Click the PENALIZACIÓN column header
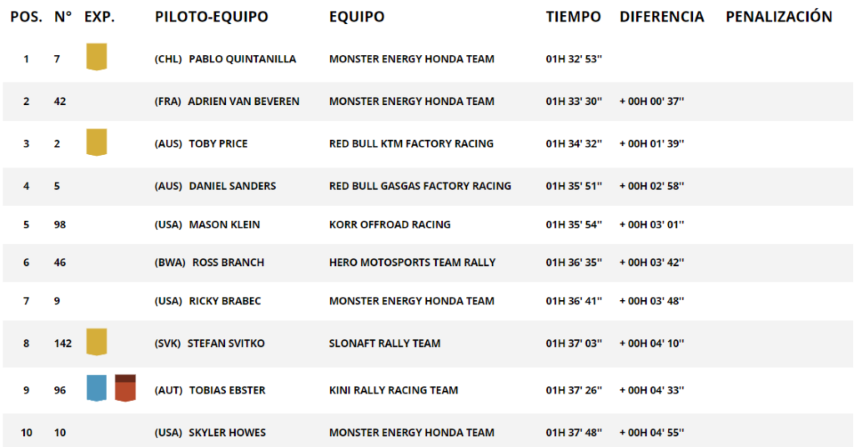The image size is (854, 447). pyautogui.click(x=779, y=16)
